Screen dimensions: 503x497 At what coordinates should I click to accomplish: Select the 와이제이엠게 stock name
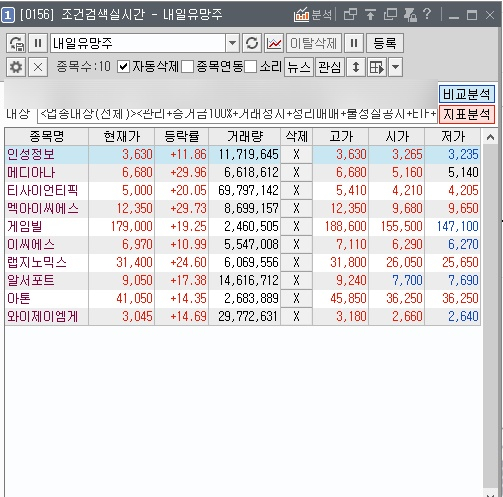pos(42,316)
